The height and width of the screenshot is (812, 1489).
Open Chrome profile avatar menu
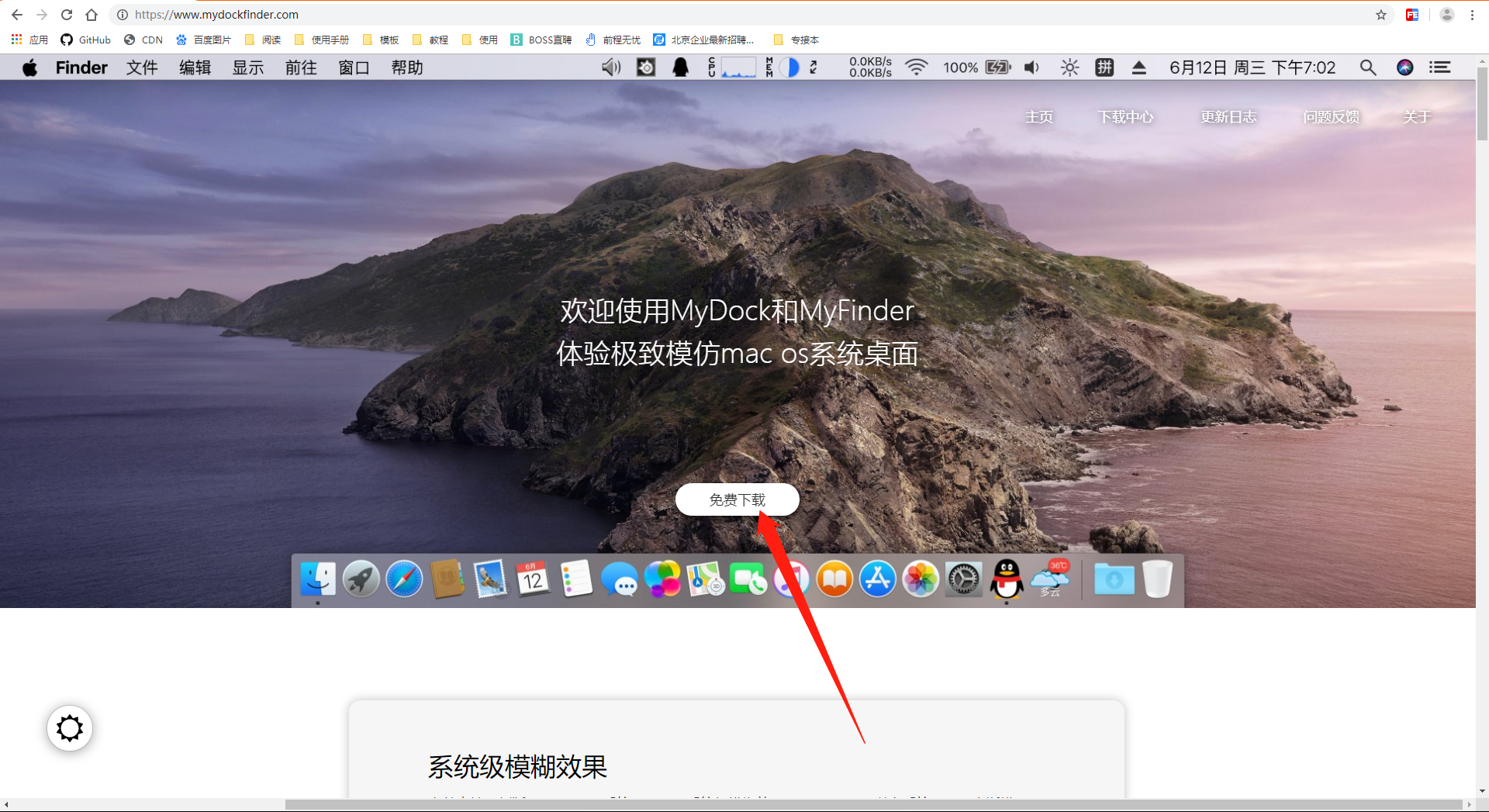1447,15
